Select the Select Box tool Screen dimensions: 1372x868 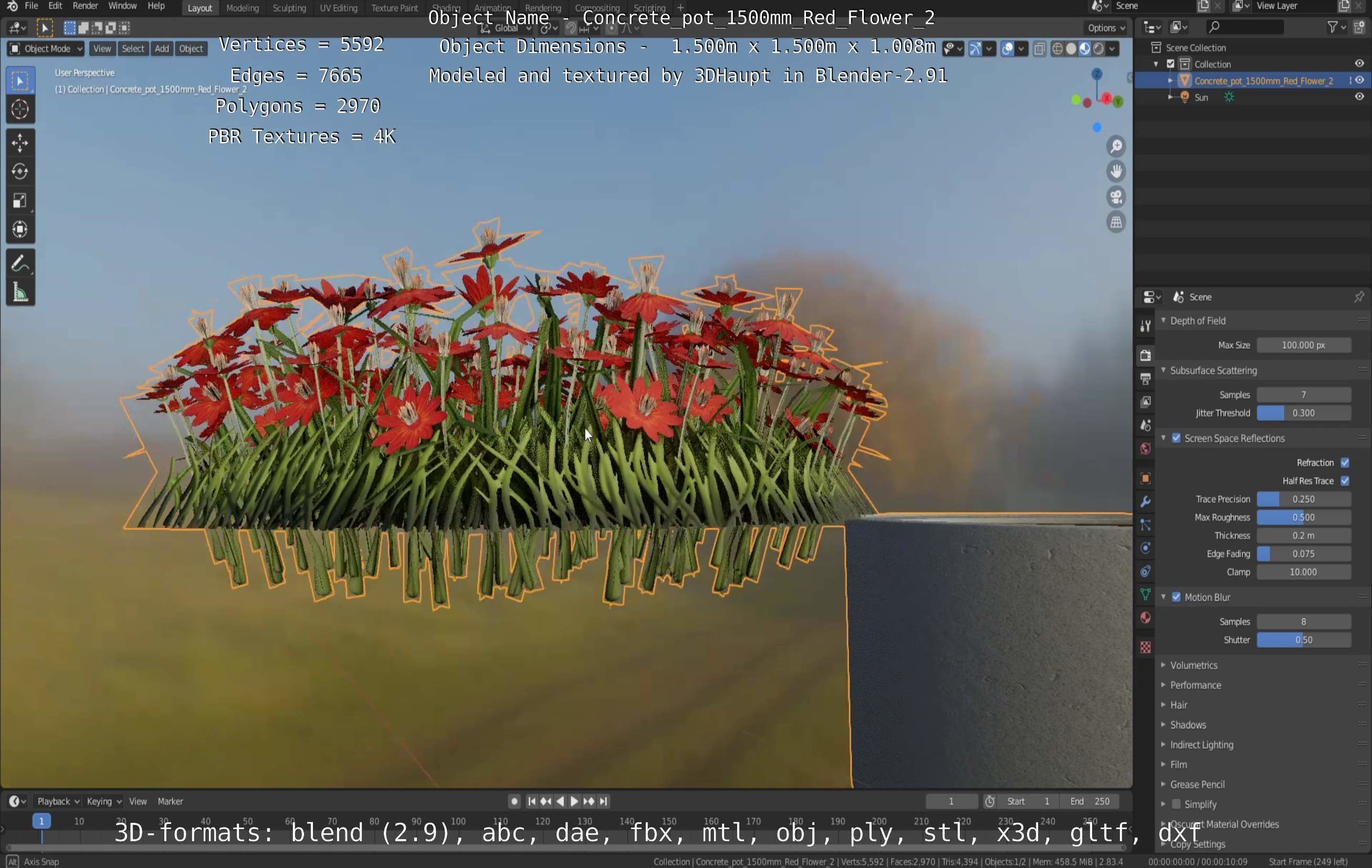[x=20, y=81]
